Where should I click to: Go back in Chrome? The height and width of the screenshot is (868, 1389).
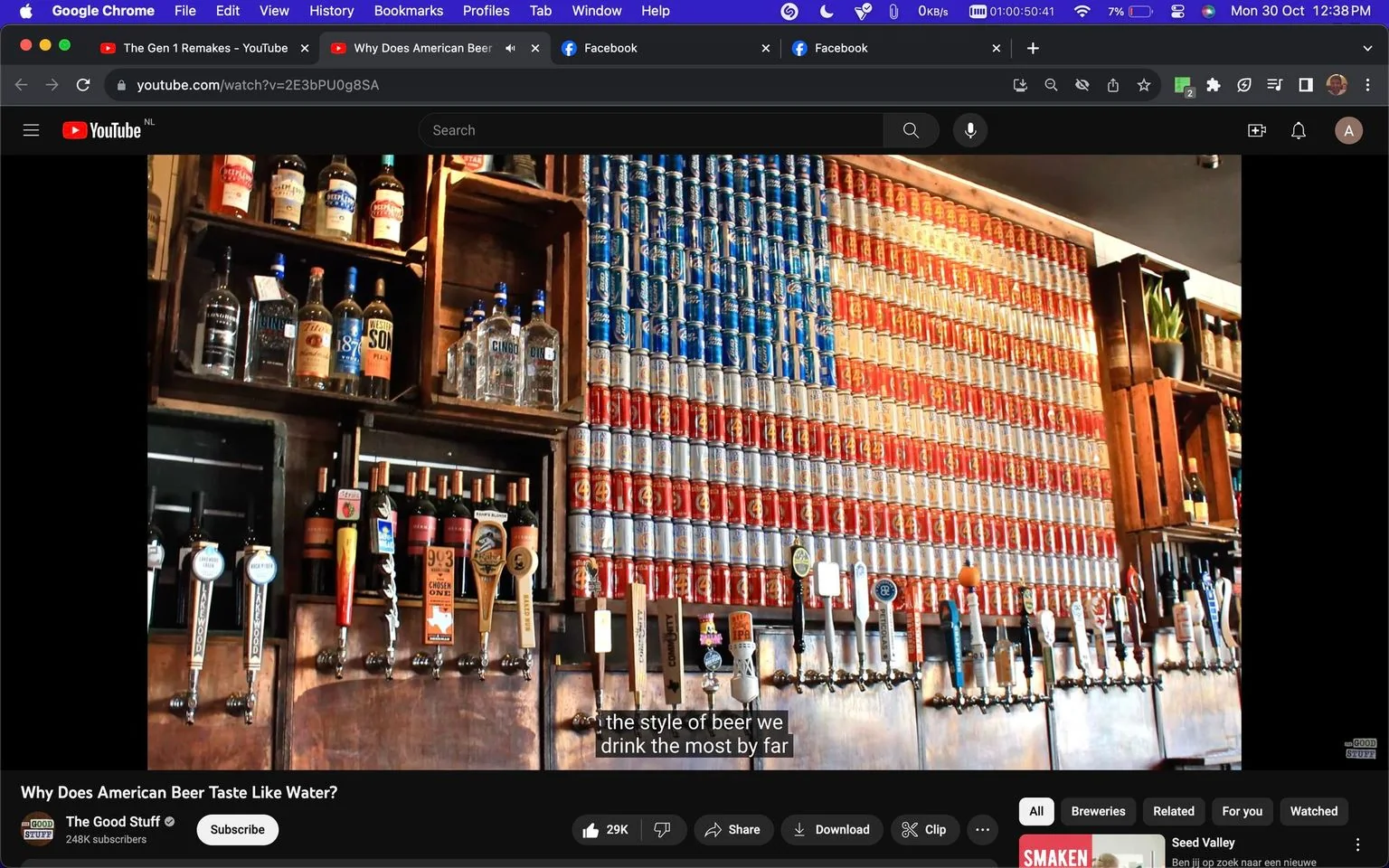point(22,85)
